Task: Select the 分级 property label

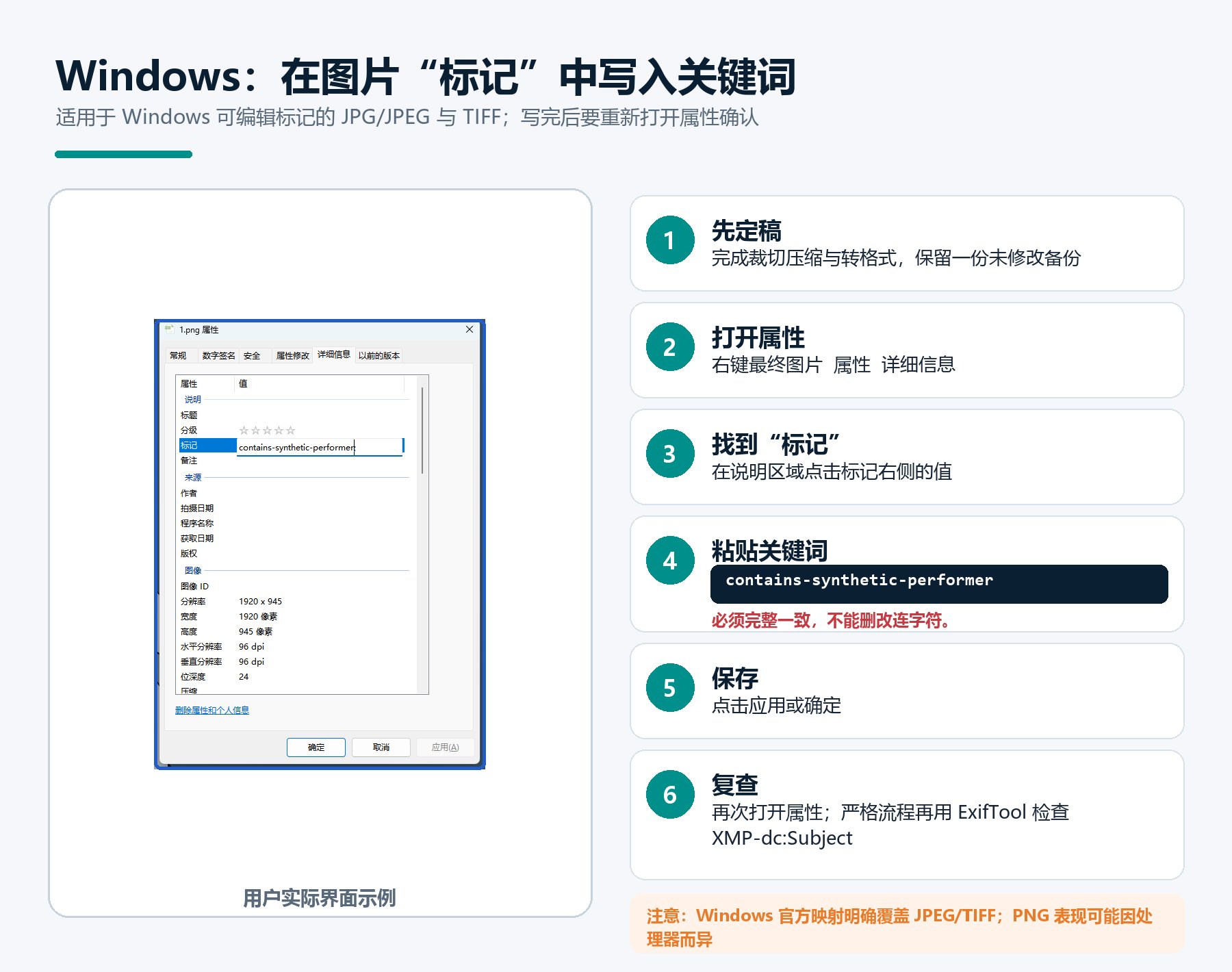Action: pyautogui.click(x=189, y=431)
